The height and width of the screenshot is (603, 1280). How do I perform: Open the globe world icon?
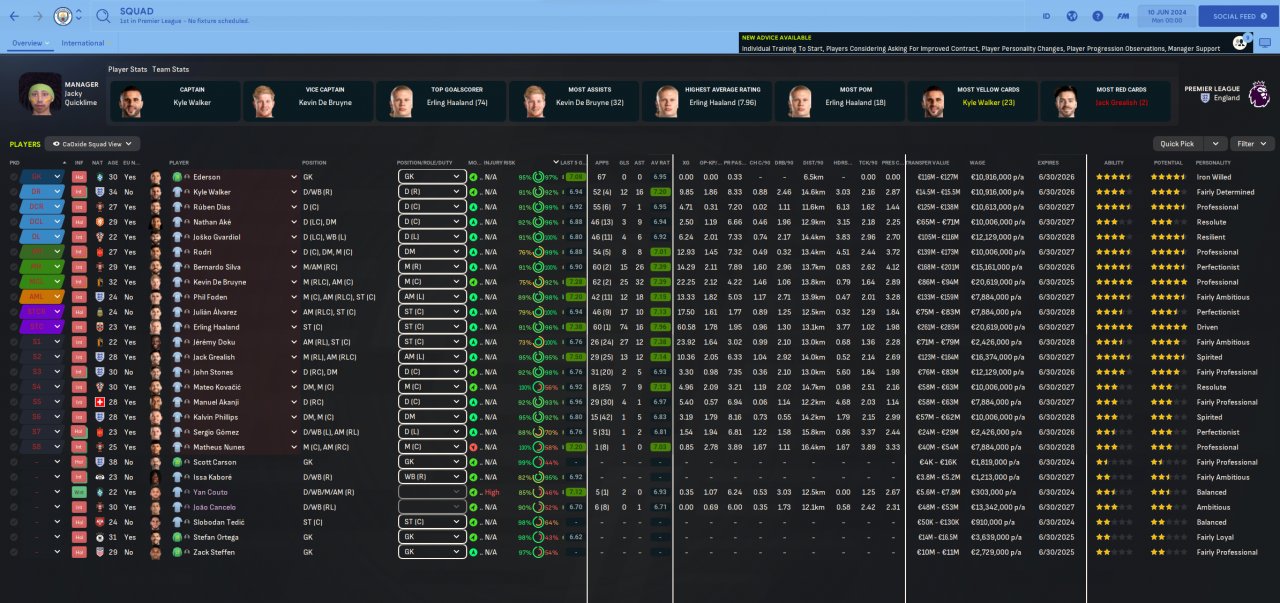[1072, 16]
